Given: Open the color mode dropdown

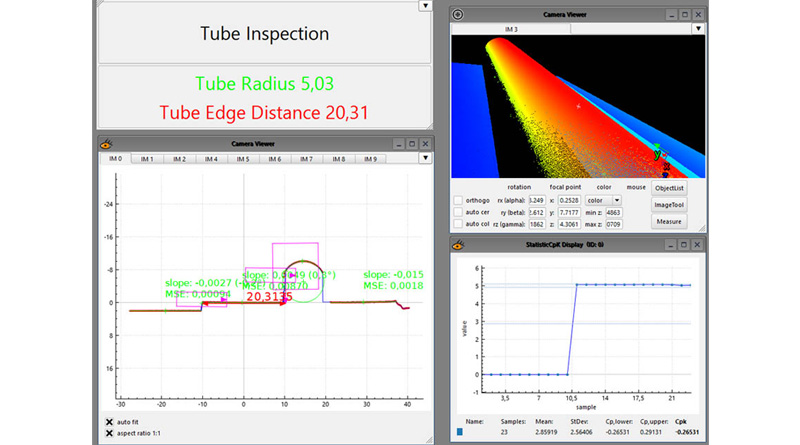Looking at the screenshot, I should 616,200.
